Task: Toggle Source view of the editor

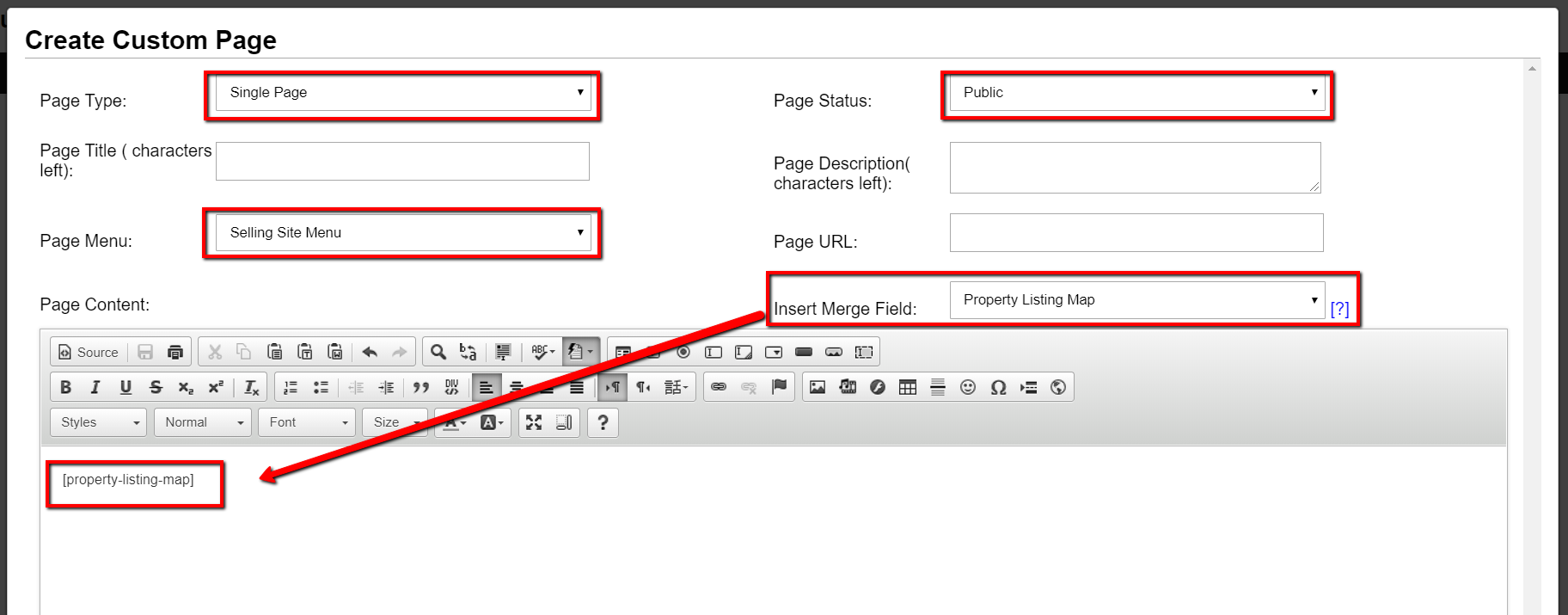Action: (x=89, y=352)
